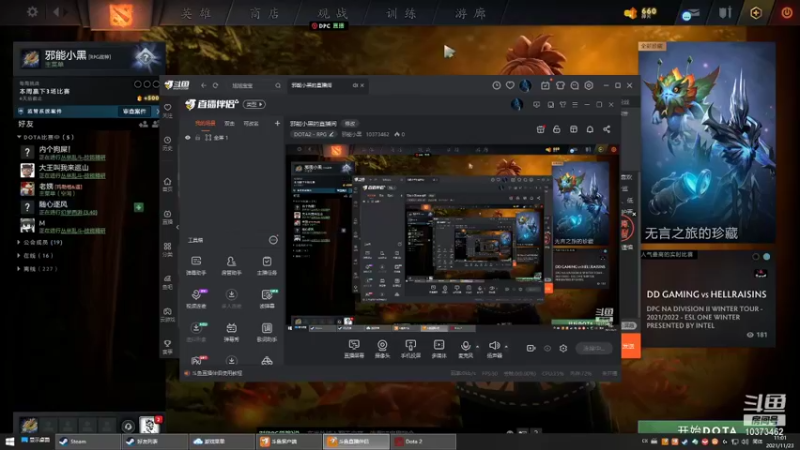Image resolution: width=800 pixels, height=450 pixels.
Task: Open Douyu calendar task icon top bar
Action: coord(545,86)
